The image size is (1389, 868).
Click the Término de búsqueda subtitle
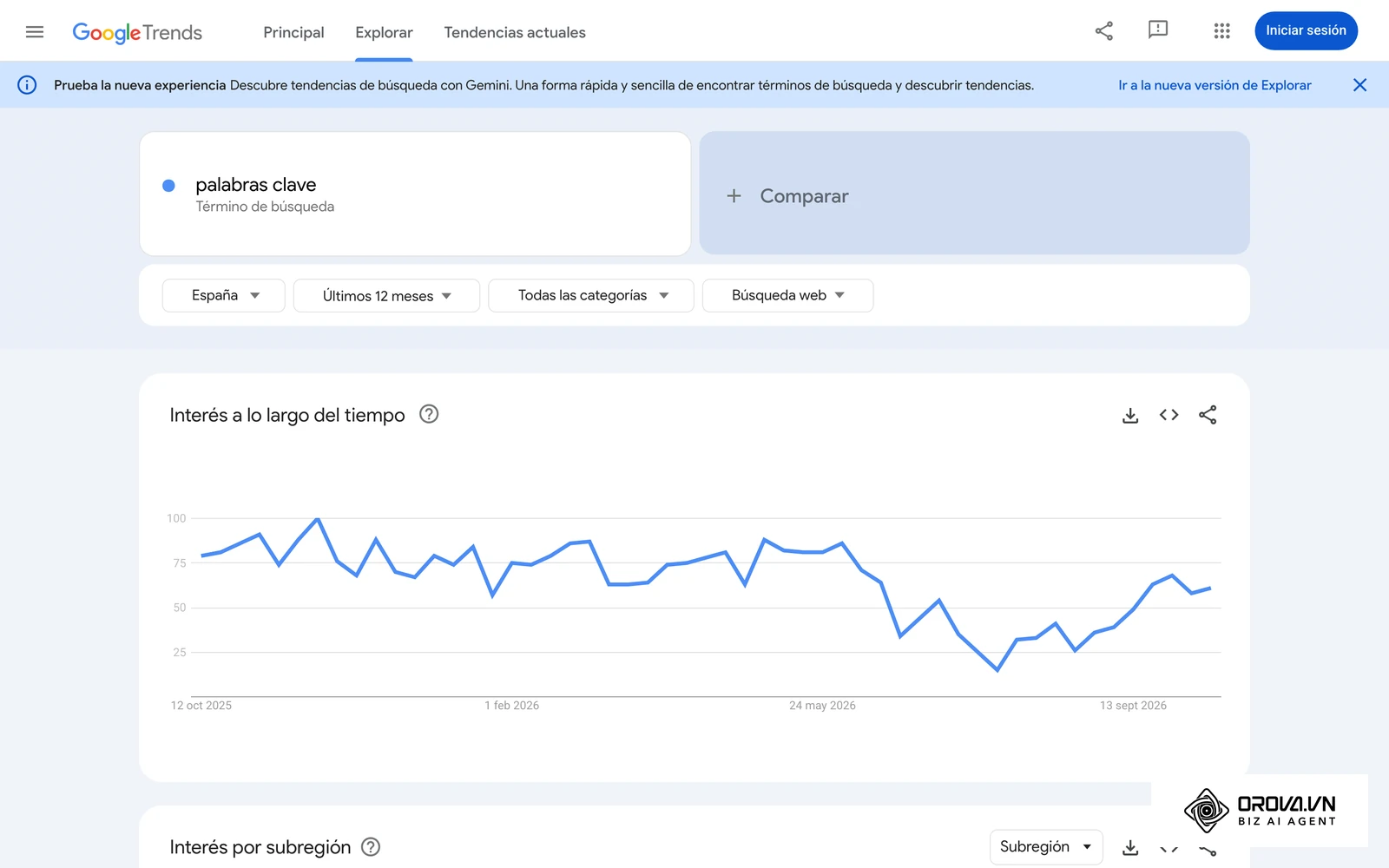point(265,207)
